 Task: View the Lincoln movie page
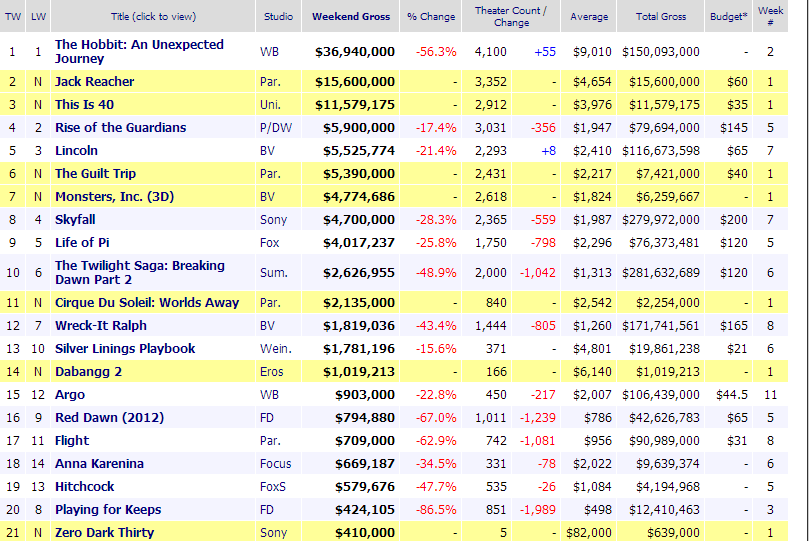point(76,151)
